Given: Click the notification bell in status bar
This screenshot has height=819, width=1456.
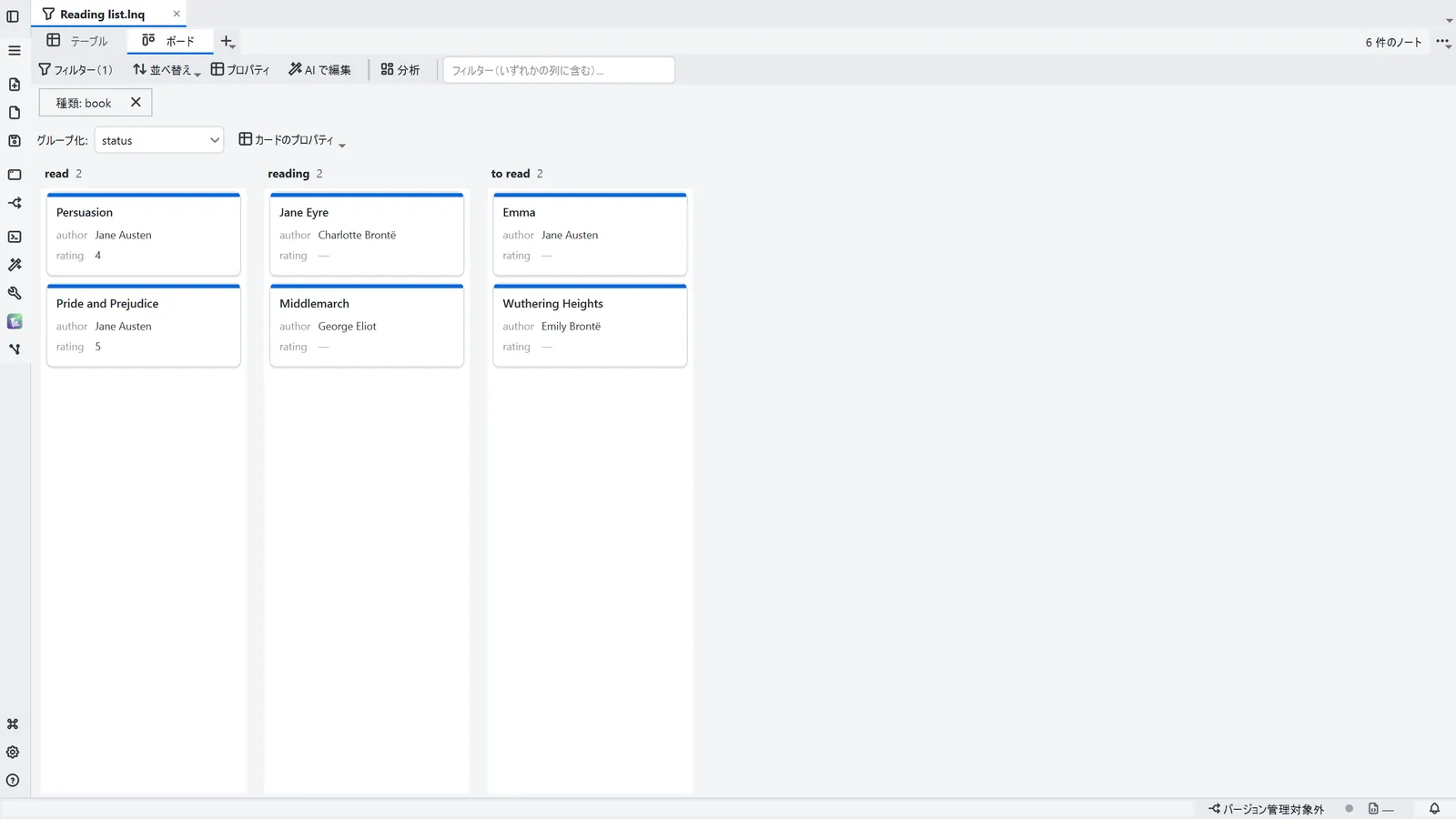Looking at the screenshot, I should click(x=1434, y=809).
